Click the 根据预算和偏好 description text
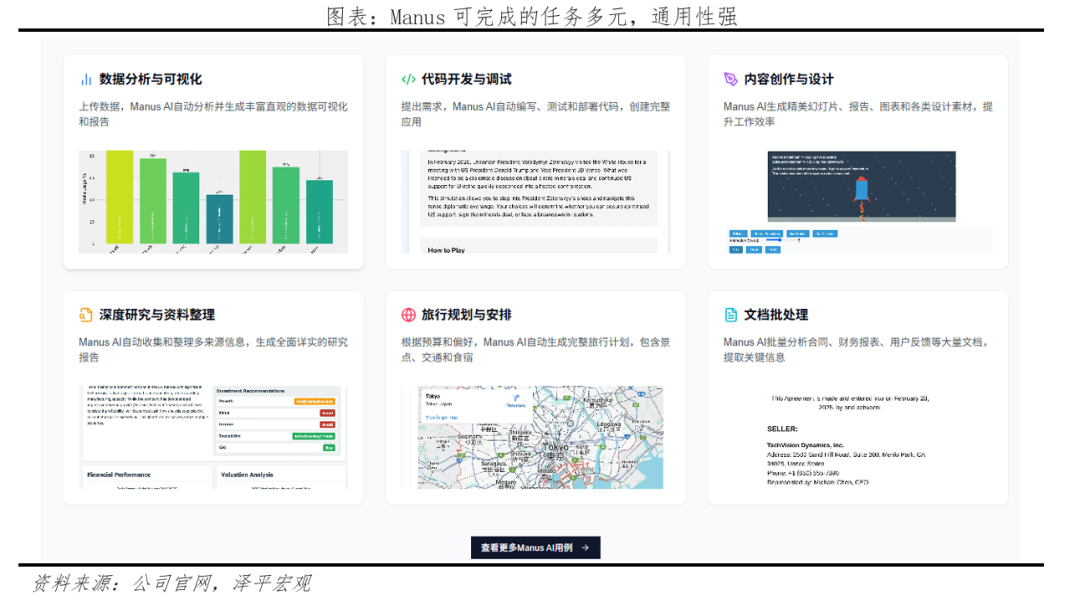Viewport: 1080px width, 611px height. (535, 349)
